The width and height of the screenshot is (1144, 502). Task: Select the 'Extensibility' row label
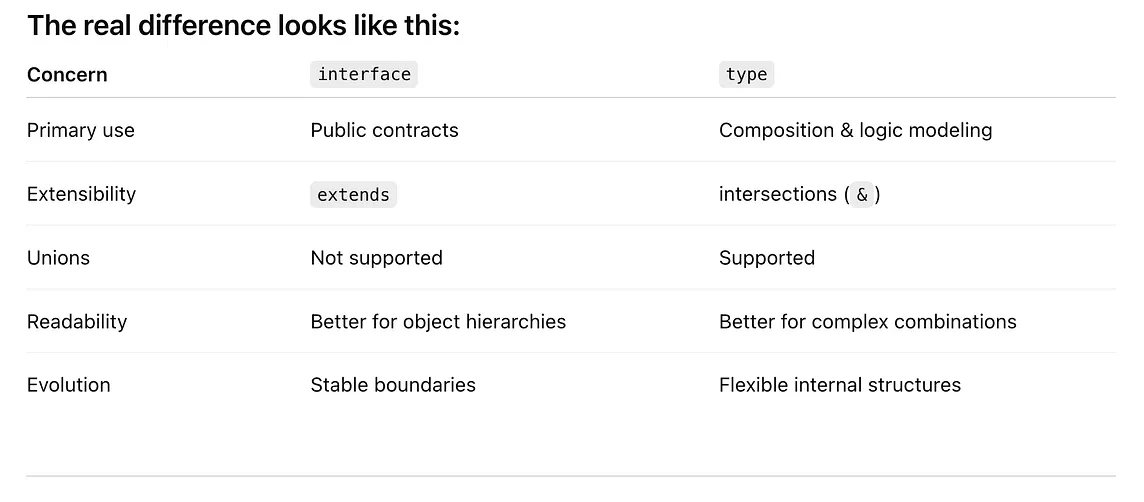[81, 194]
